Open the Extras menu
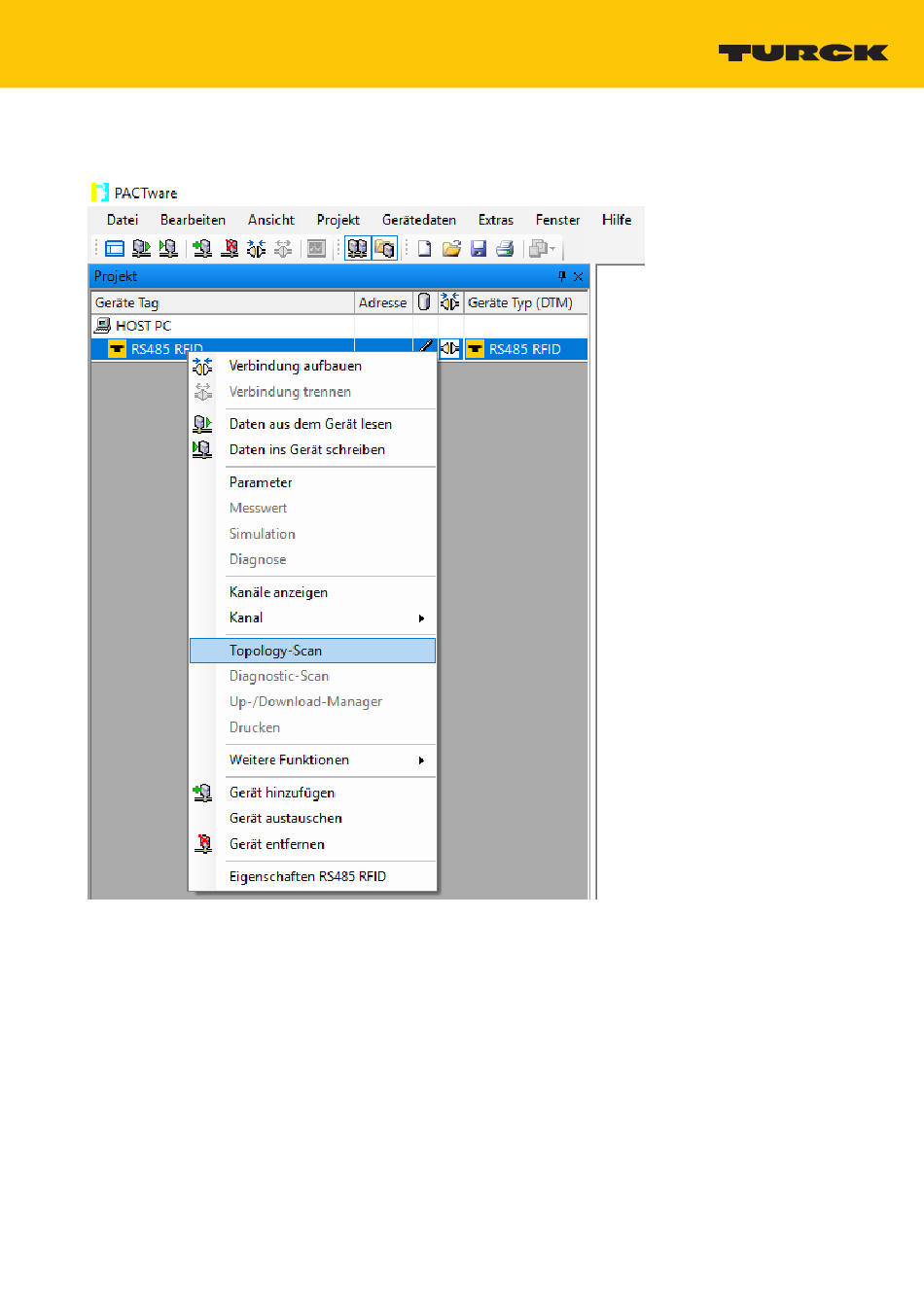 pyautogui.click(x=496, y=220)
